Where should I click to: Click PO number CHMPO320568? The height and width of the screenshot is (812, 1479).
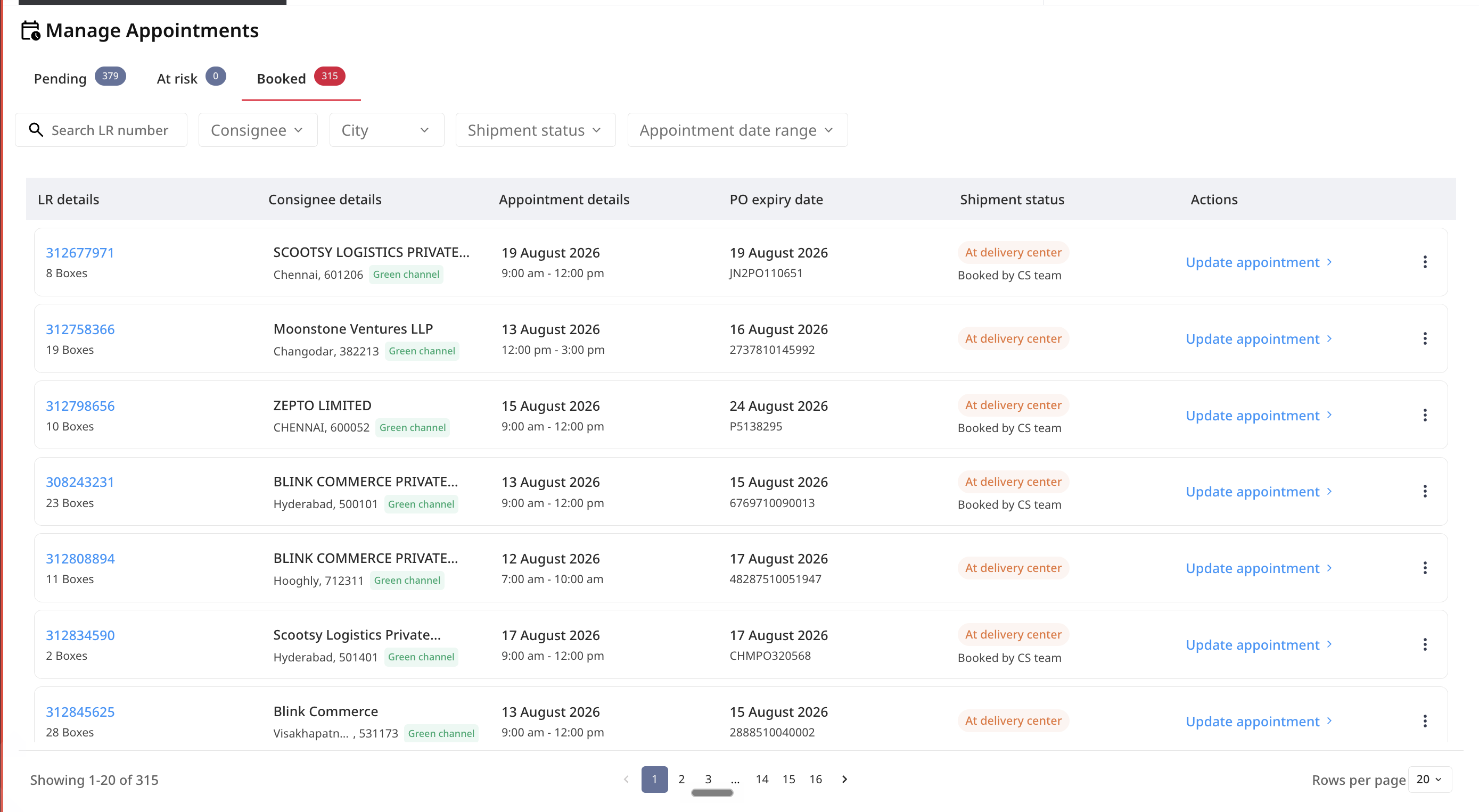click(770, 656)
